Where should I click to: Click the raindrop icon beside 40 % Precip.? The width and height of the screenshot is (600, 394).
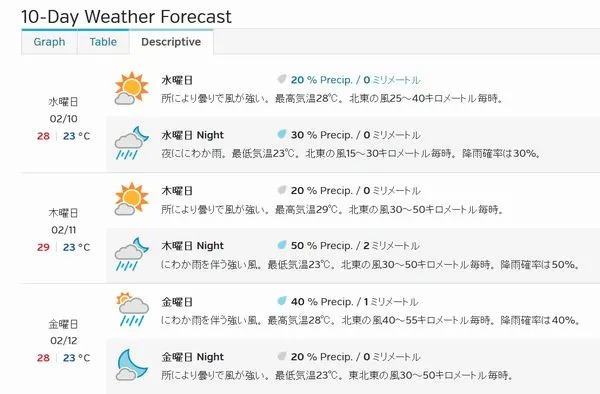click(282, 301)
